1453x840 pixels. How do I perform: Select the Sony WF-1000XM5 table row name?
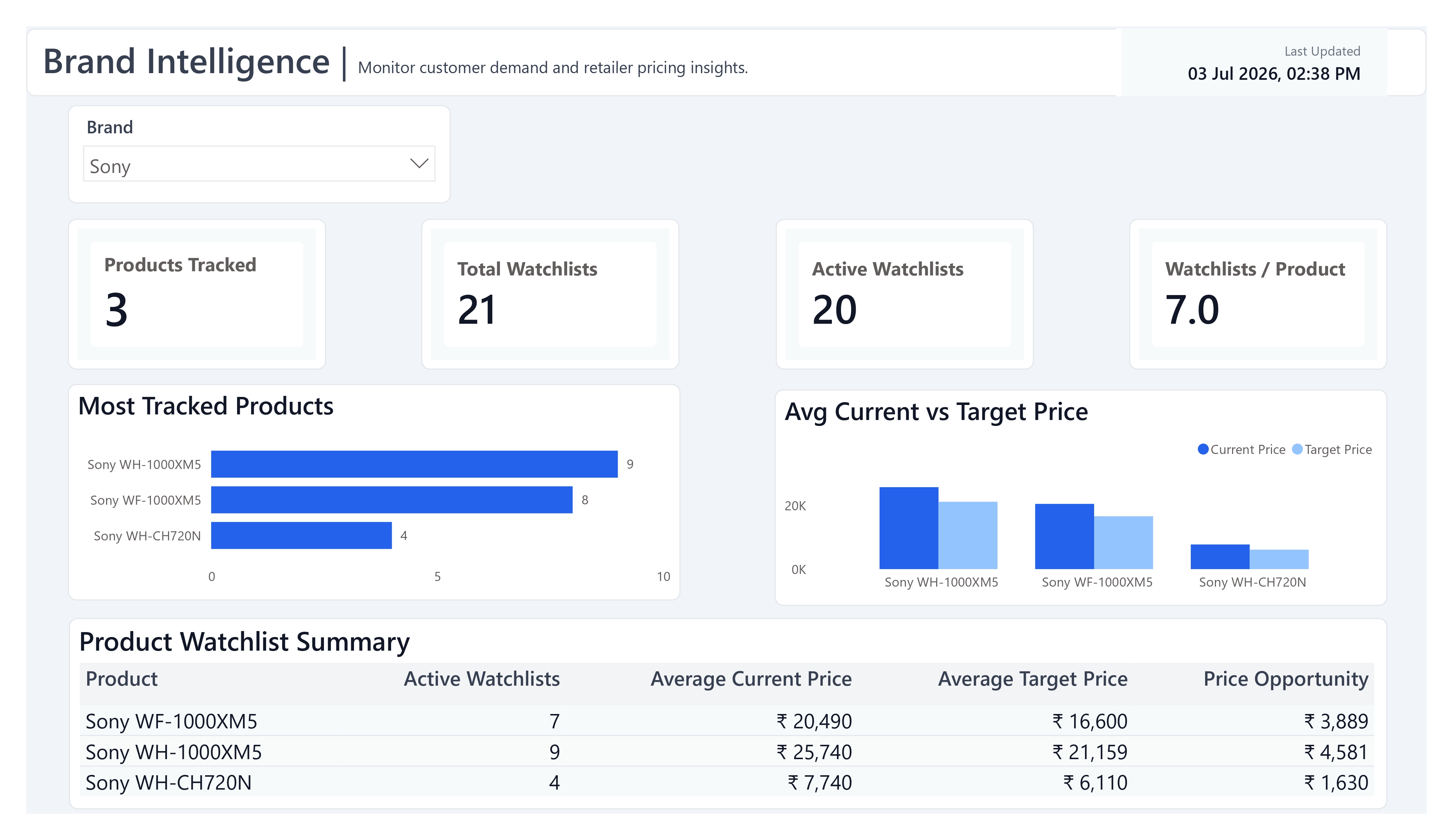click(171, 721)
